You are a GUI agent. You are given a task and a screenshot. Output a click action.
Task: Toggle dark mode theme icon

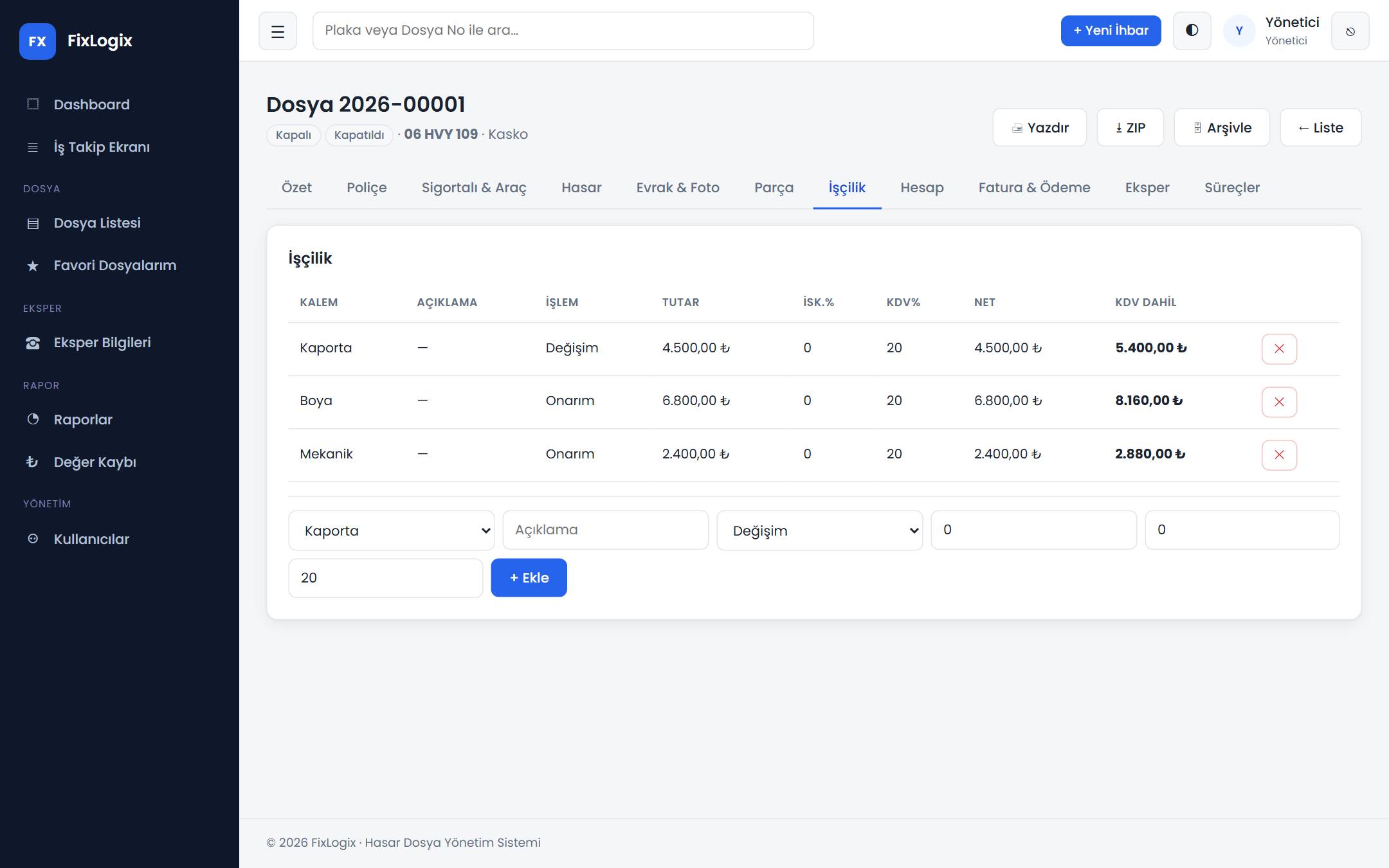click(1192, 31)
